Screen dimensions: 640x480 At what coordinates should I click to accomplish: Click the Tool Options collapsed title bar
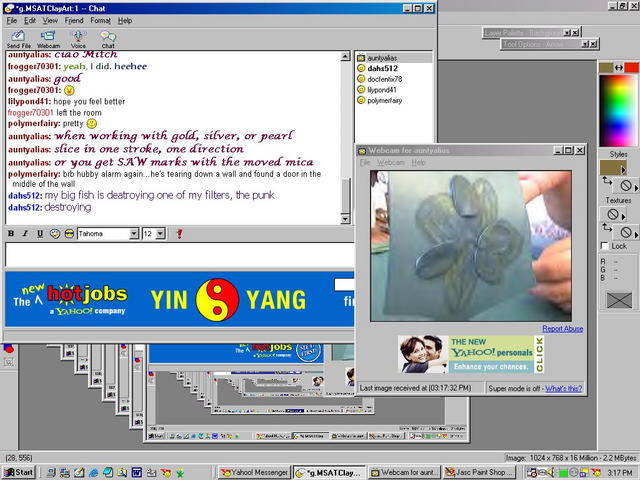click(550, 44)
